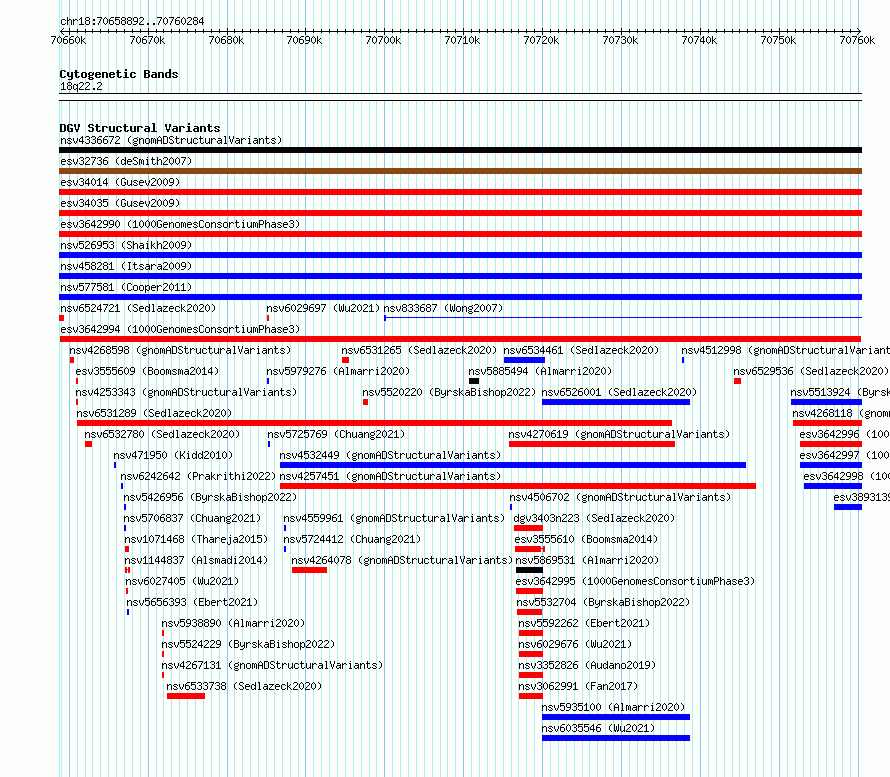Click nsv5426956 (ByrskaBishop2022) label

[x=210, y=497]
